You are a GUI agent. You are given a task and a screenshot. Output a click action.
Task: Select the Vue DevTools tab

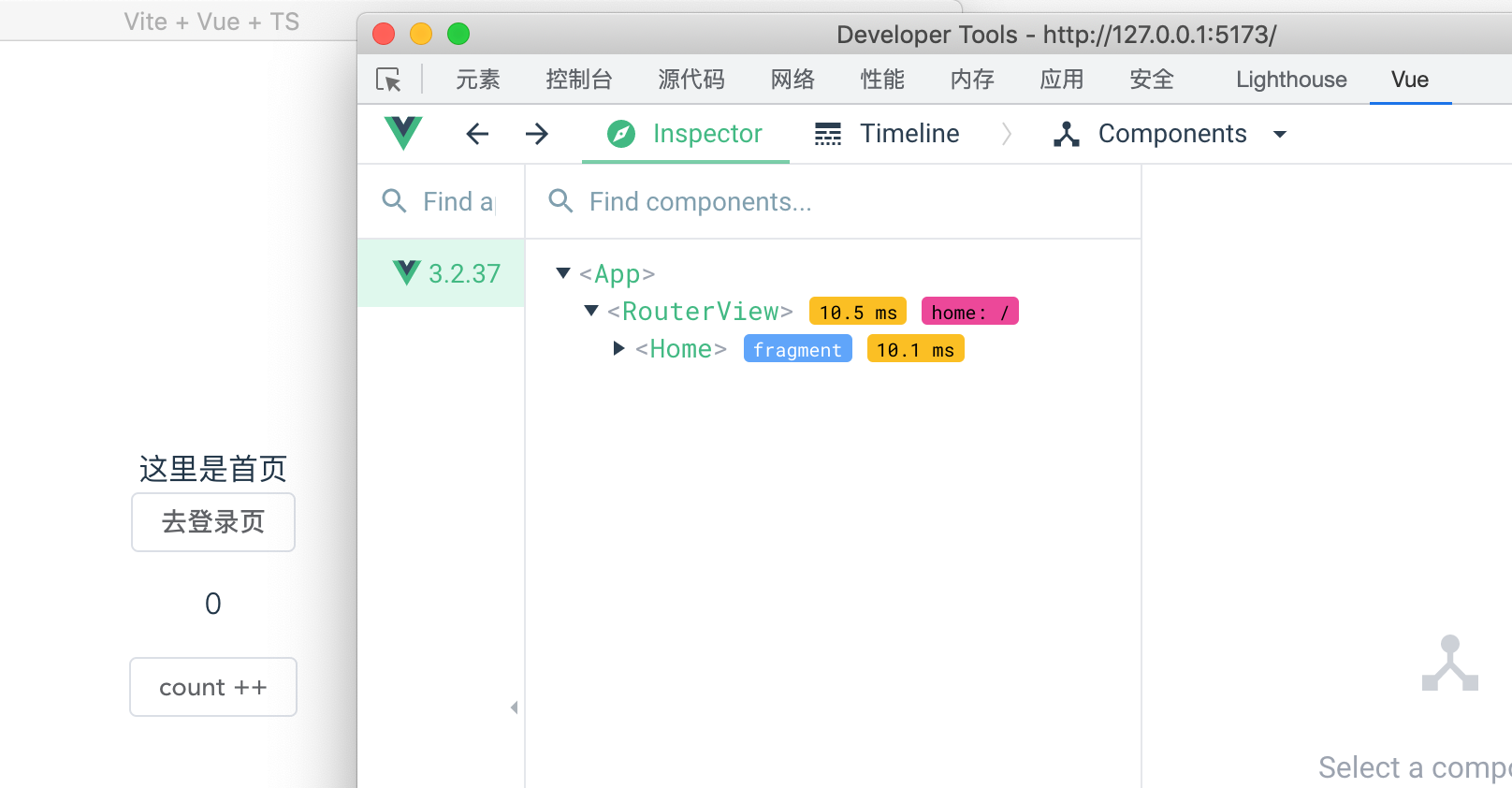(1410, 80)
